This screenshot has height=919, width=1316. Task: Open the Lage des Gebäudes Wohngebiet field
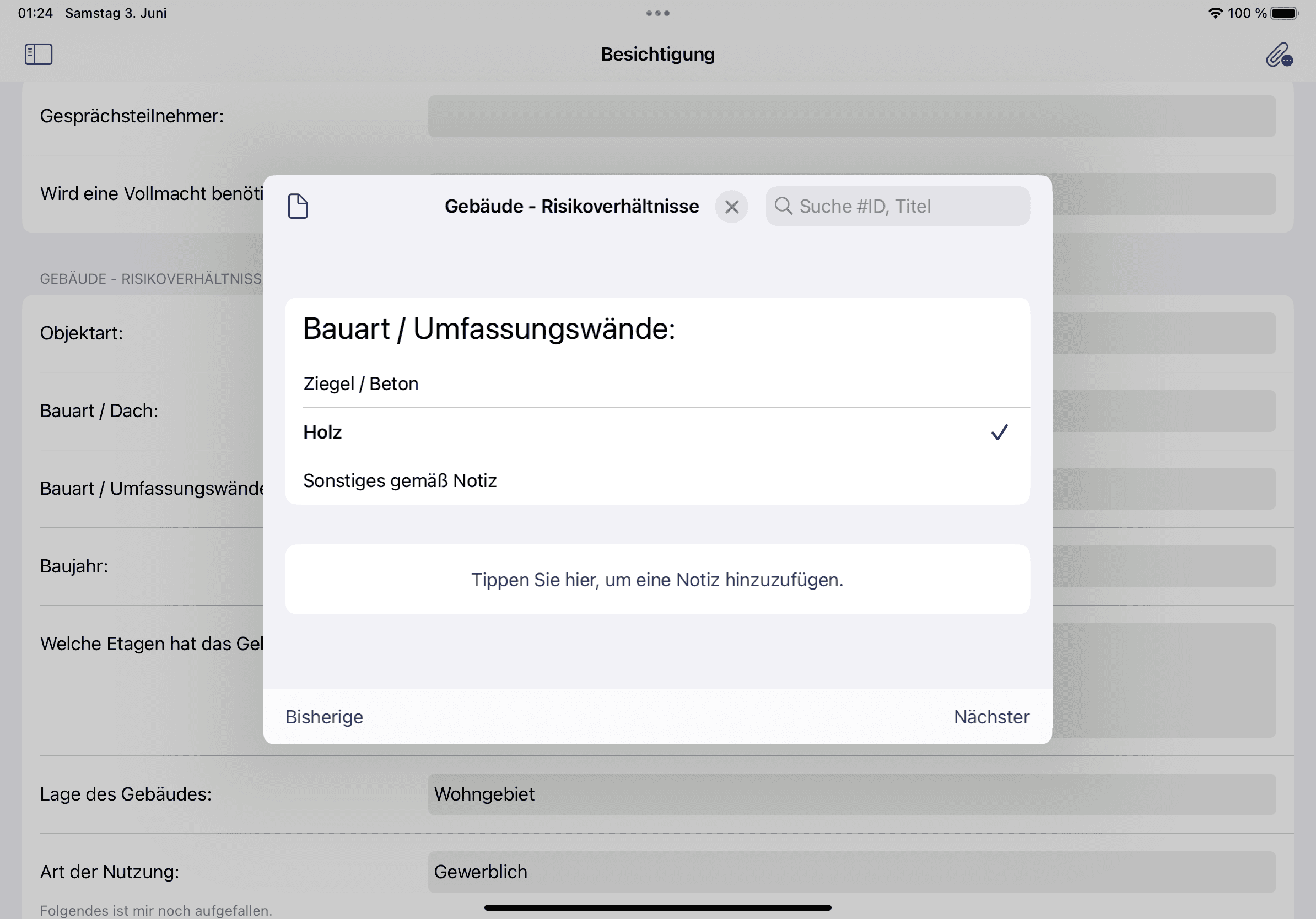pyautogui.click(x=851, y=794)
